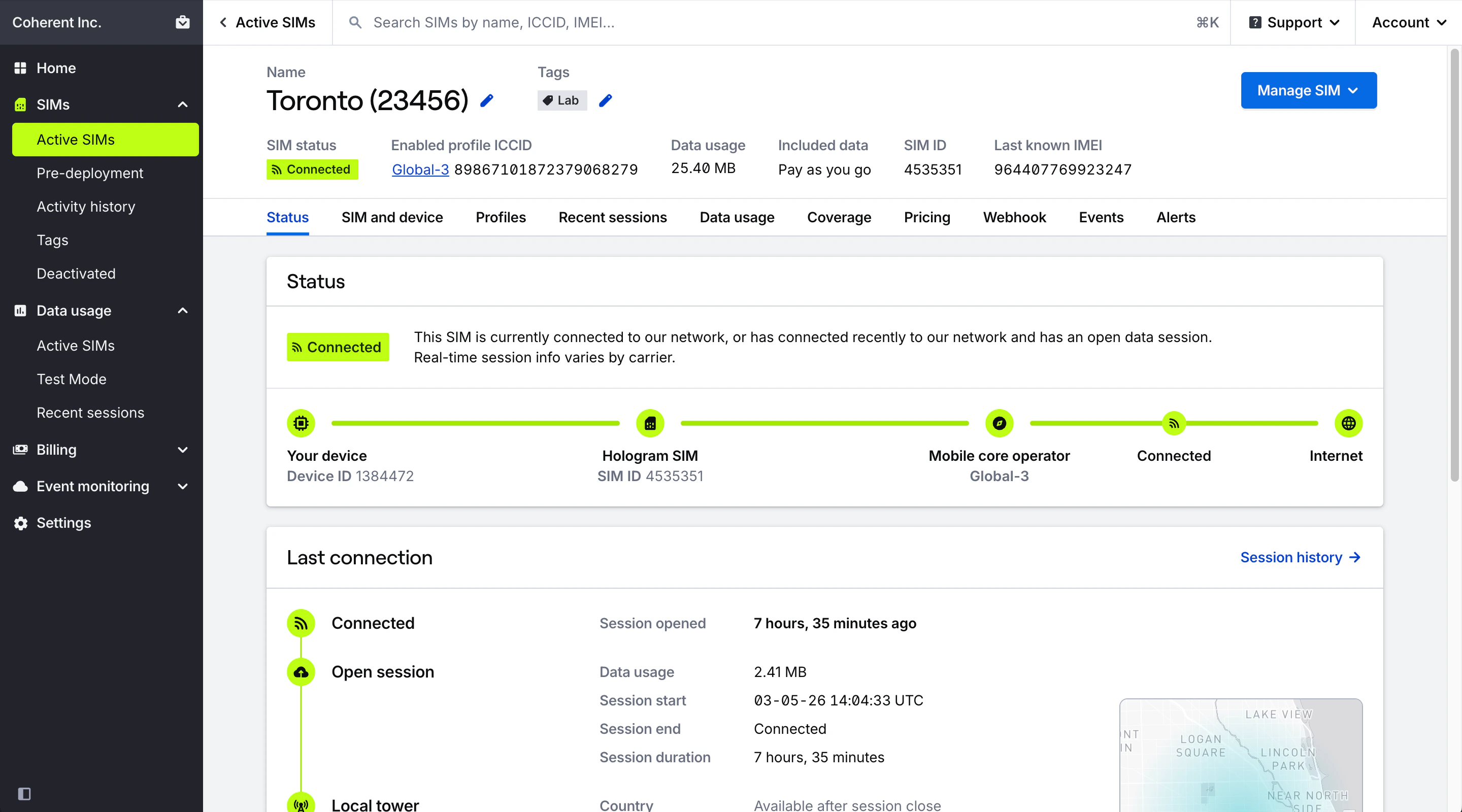The width and height of the screenshot is (1462, 812).
Task: Expand the Billing sidebar section
Action: pyautogui.click(x=182, y=450)
